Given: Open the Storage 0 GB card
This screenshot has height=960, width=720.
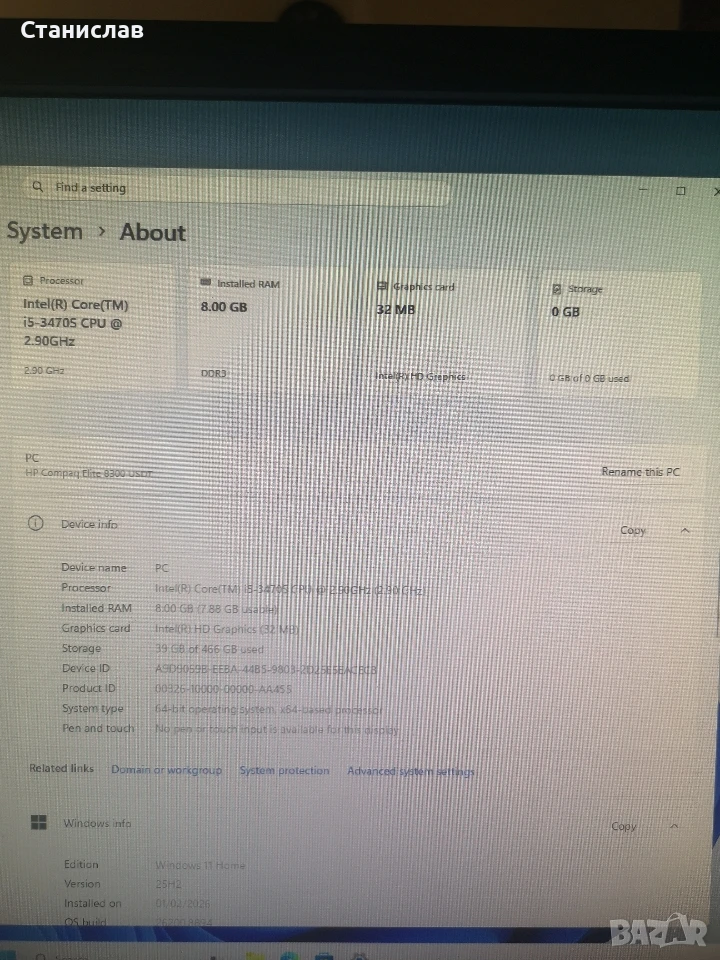Looking at the screenshot, I should pyautogui.click(x=620, y=332).
